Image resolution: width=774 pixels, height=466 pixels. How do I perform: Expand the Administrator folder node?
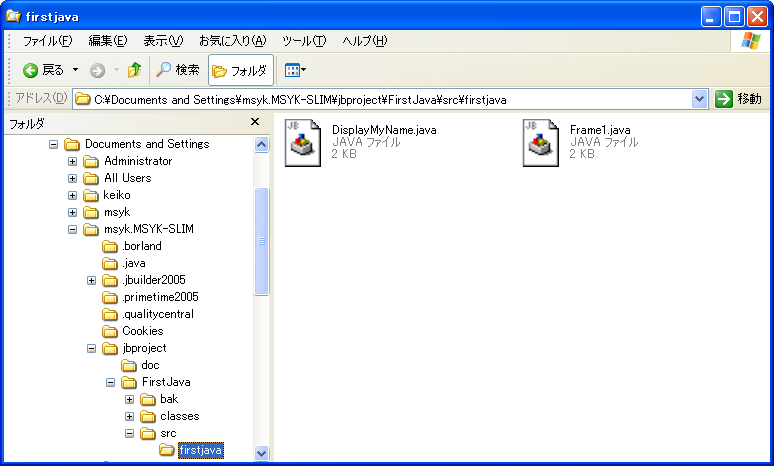click(73, 161)
